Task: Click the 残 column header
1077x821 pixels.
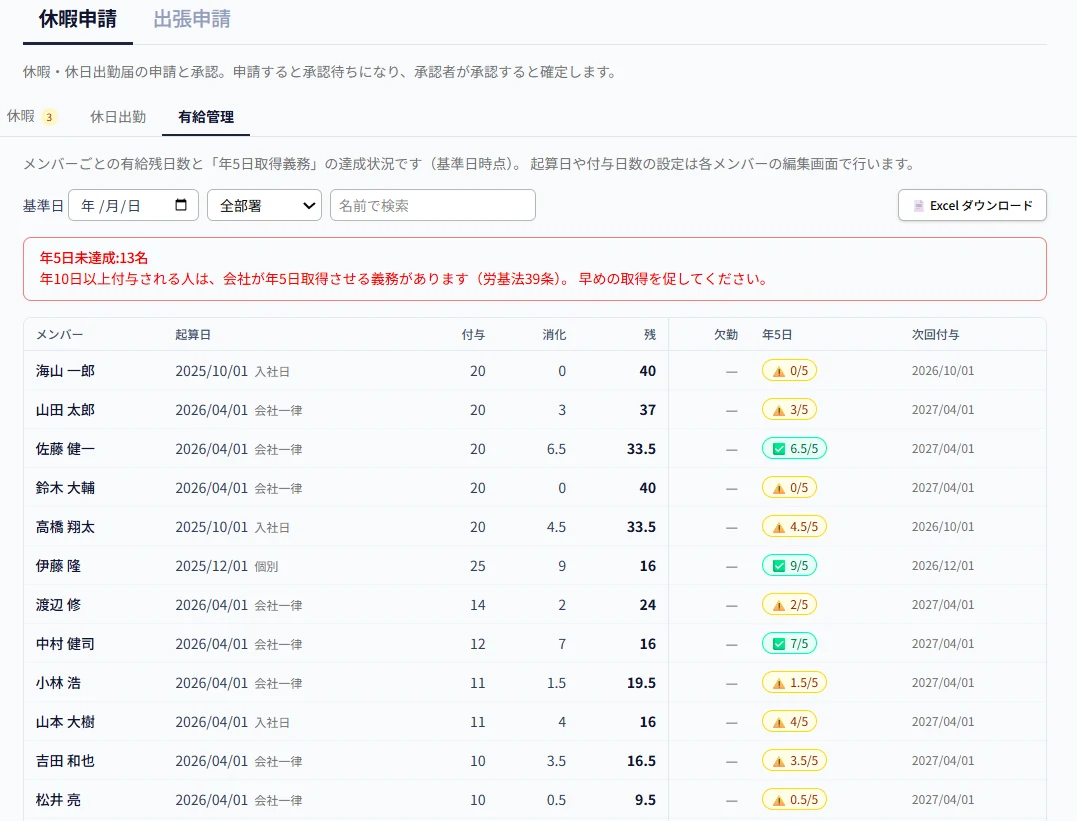Action: click(x=650, y=335)
